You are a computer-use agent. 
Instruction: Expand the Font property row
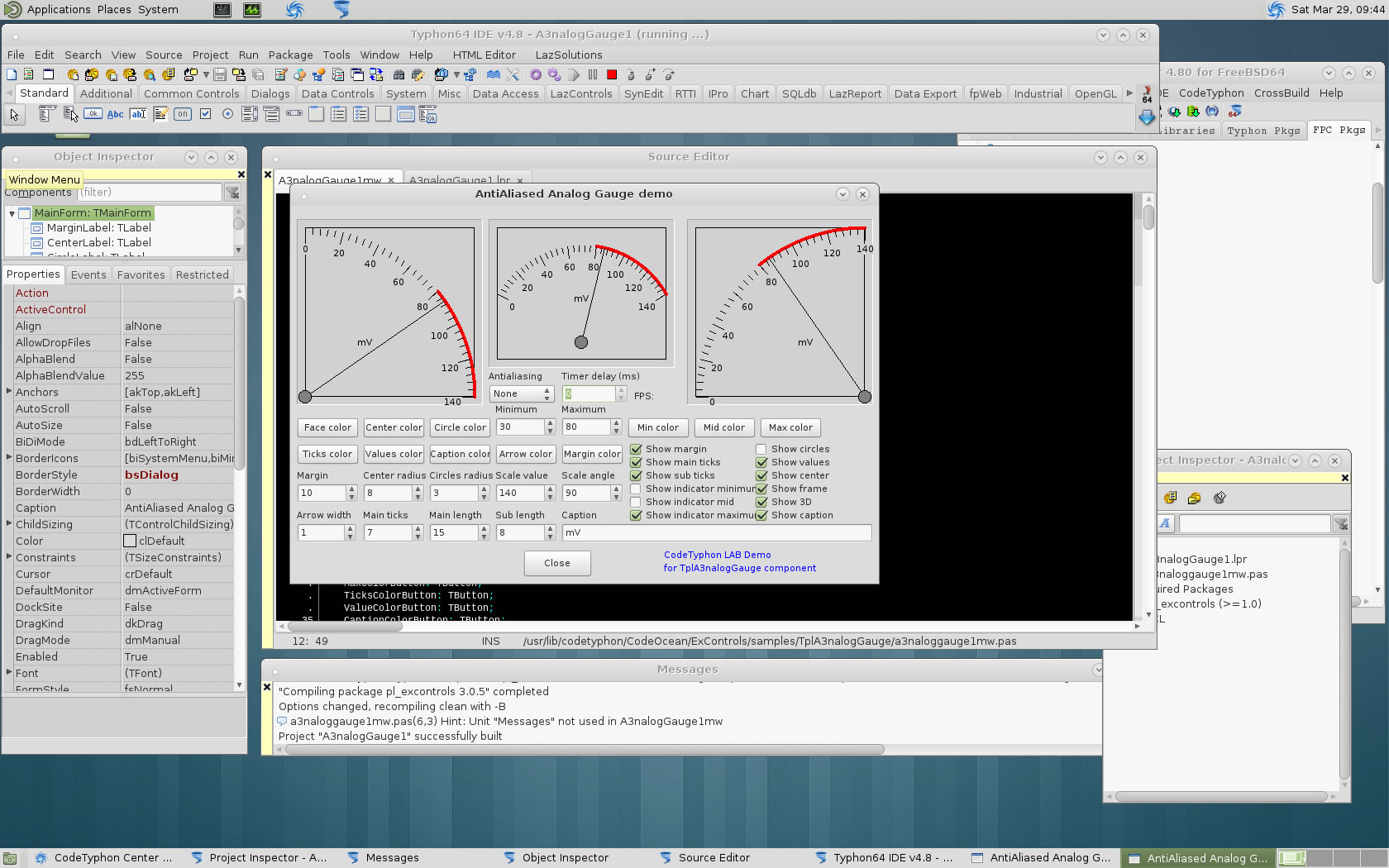(x=9, y=672)
